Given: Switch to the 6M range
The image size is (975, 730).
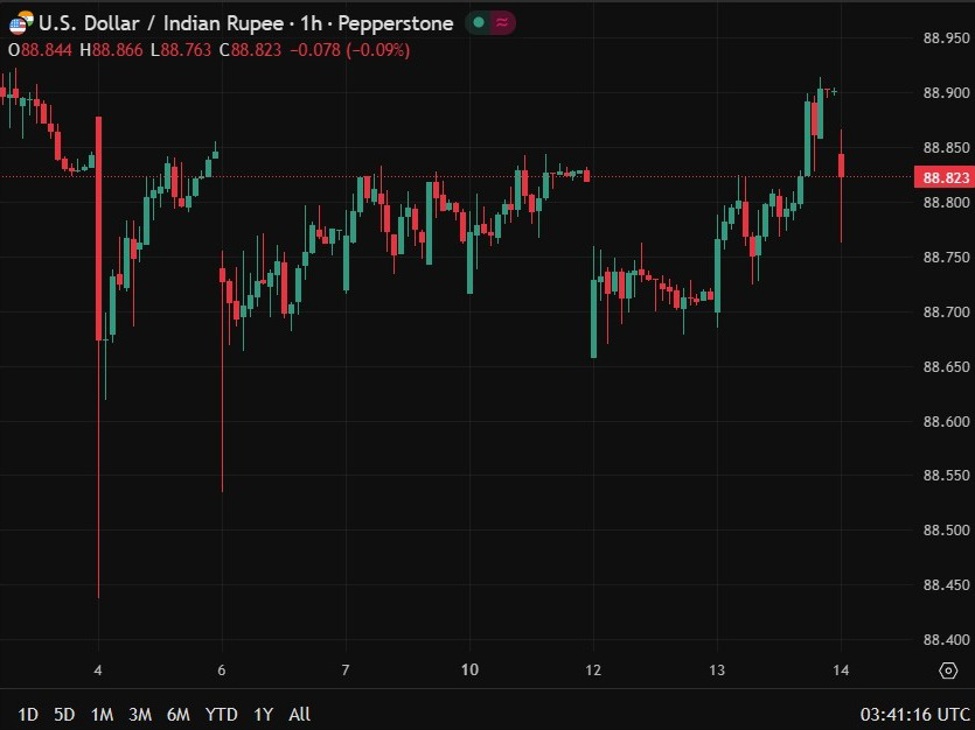Looking at the screenshot, I should pyautogui.click(x=178, y=714).
